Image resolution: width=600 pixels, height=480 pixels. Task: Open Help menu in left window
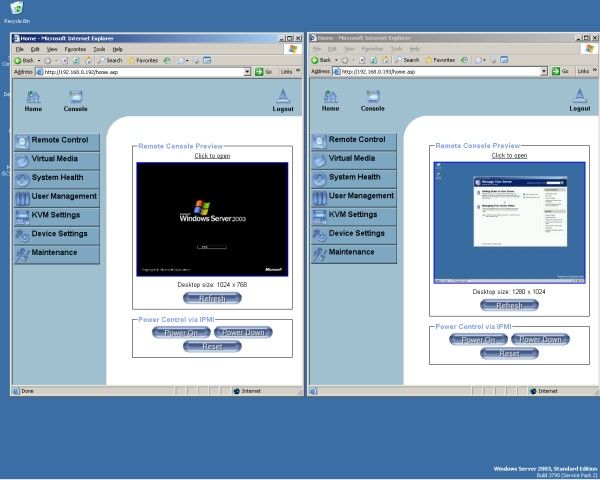[x=117, y=49]
